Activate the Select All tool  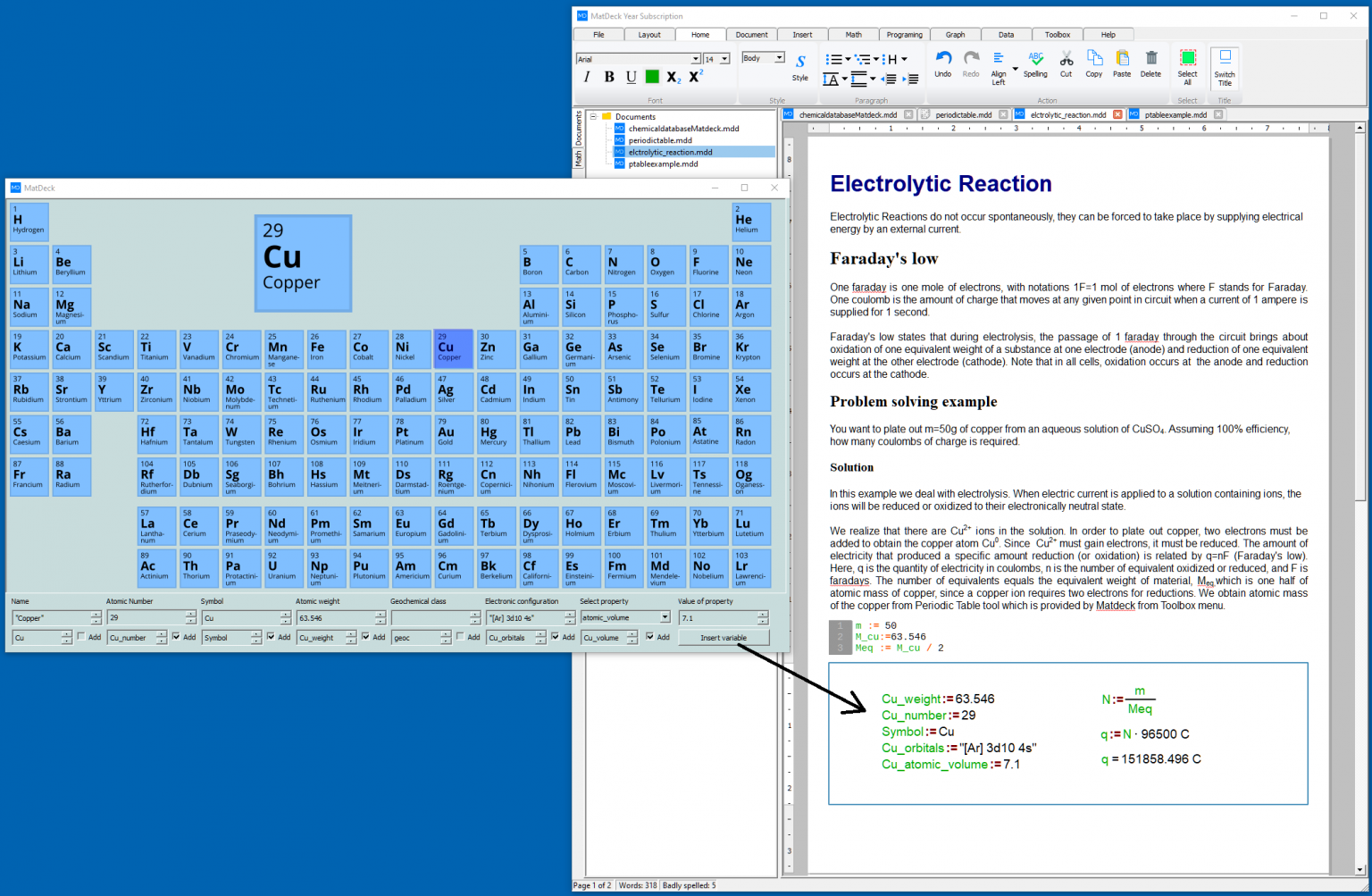(x=1187, y=61)
